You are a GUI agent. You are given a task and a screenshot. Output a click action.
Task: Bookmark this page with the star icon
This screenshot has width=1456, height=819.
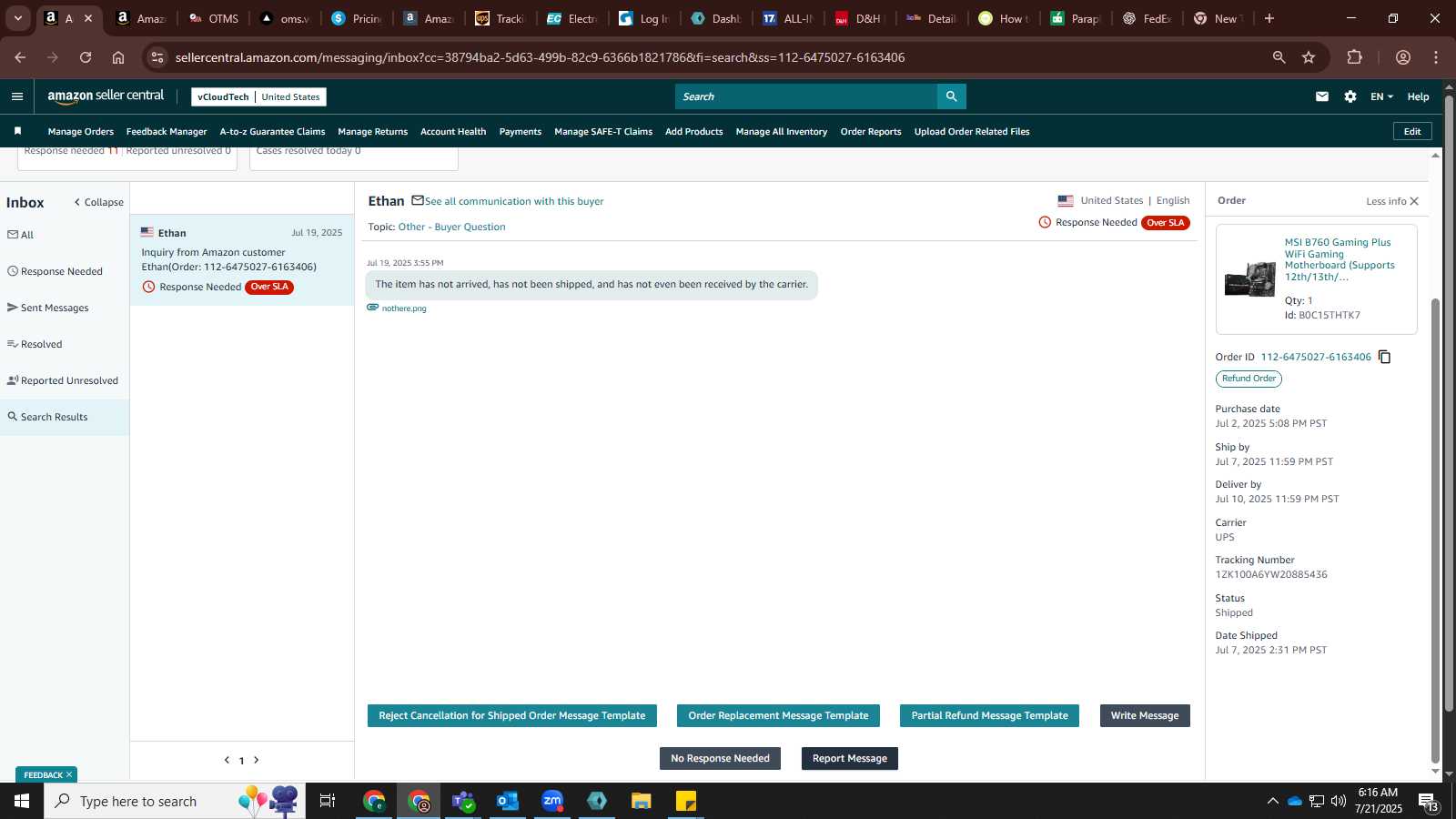tap(1309, 57)
